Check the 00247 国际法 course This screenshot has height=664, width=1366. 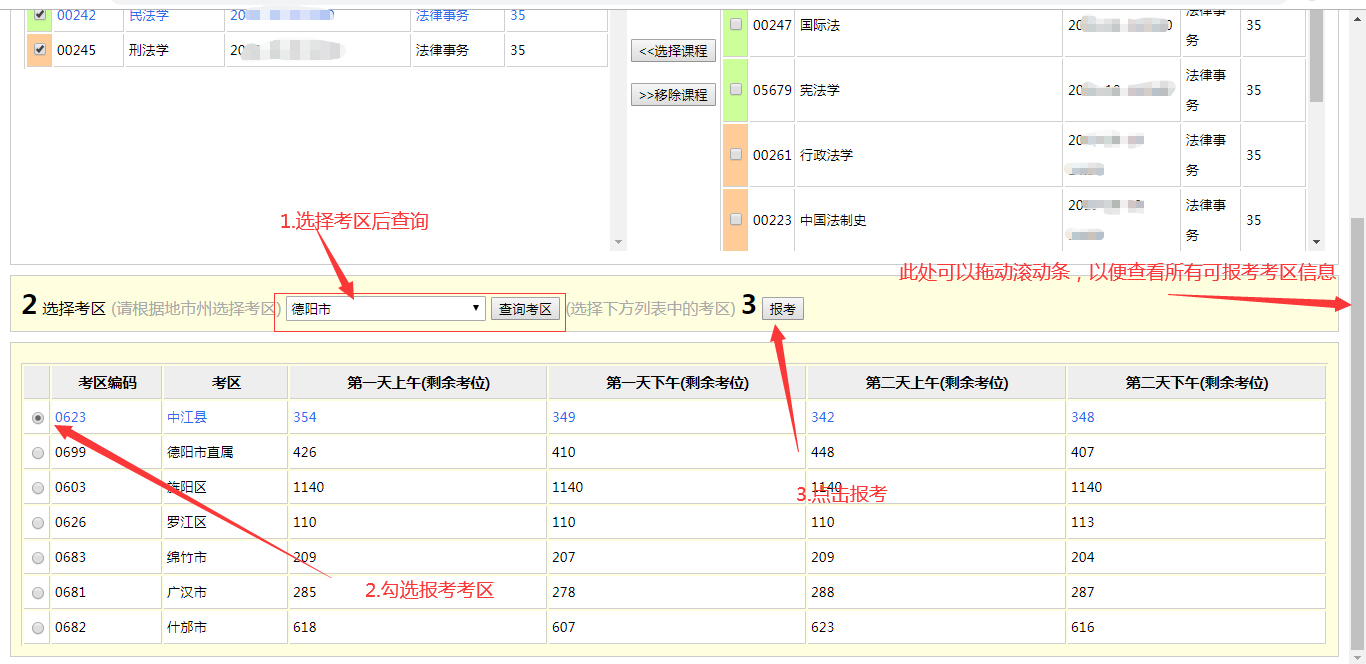point(735,25)
